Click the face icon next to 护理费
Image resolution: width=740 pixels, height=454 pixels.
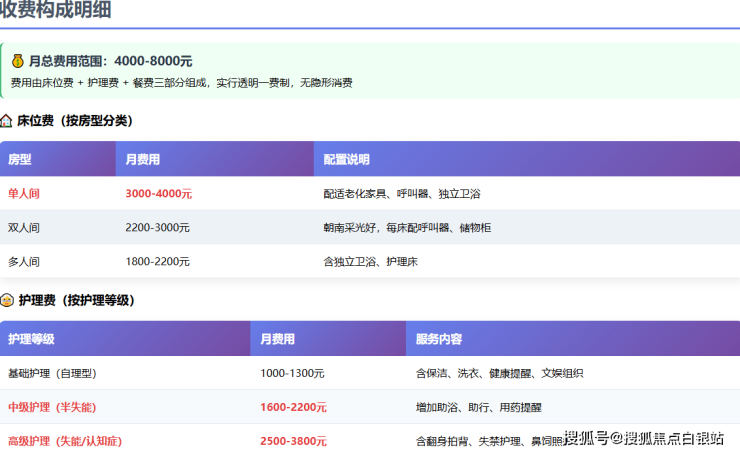click(x=7, y=300)
